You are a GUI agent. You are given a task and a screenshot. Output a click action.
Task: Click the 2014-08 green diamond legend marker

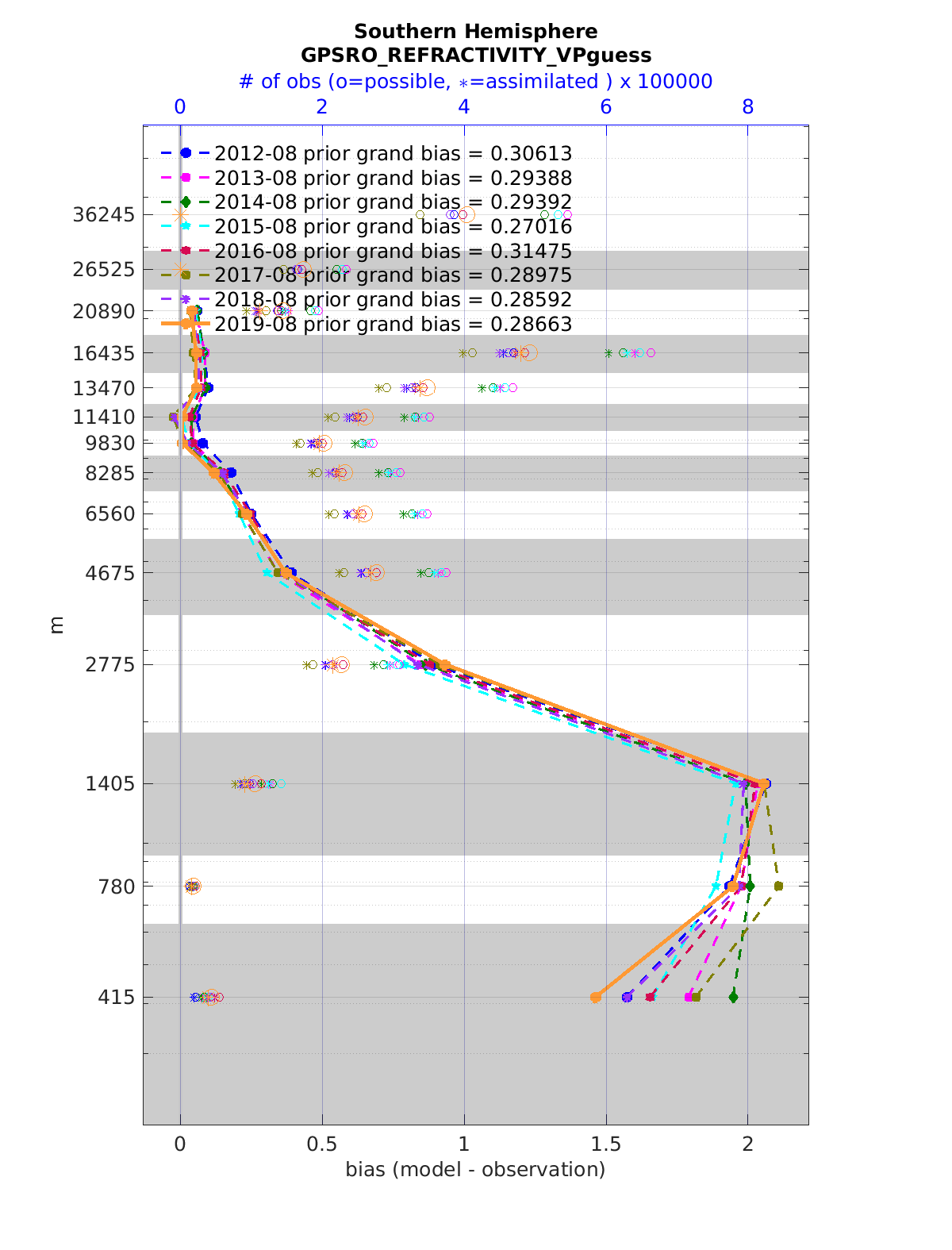[185, 202]
